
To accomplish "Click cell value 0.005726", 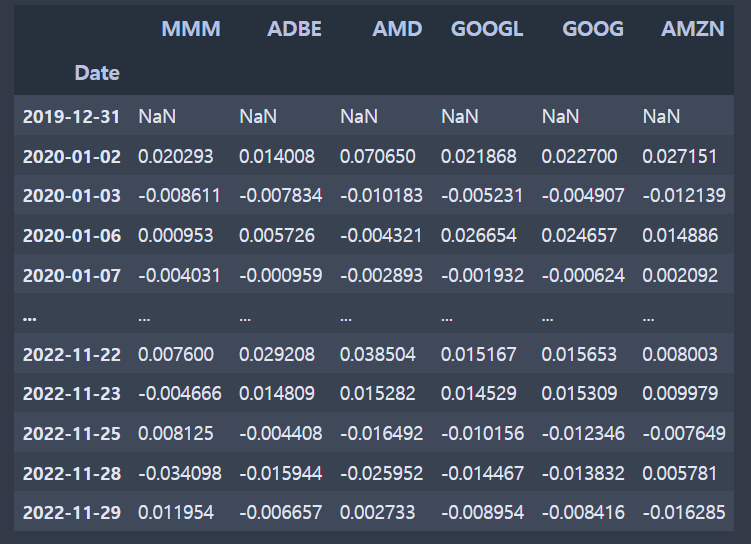I will click(x=277, y=236).
